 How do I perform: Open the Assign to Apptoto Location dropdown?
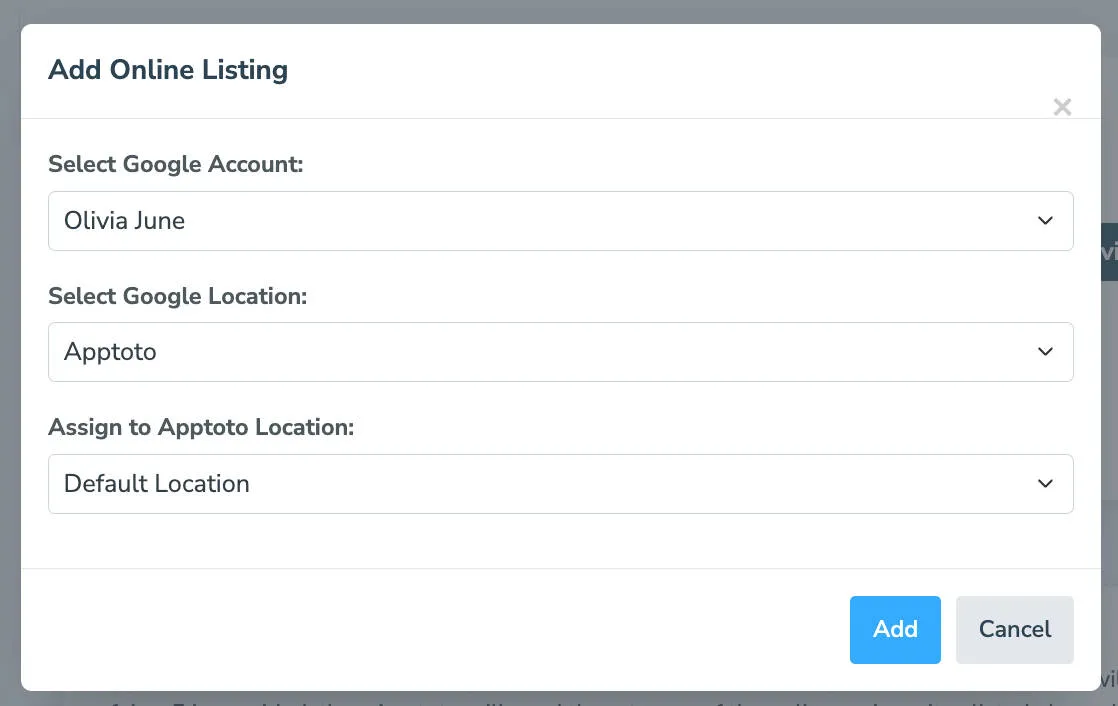(560, 483)
